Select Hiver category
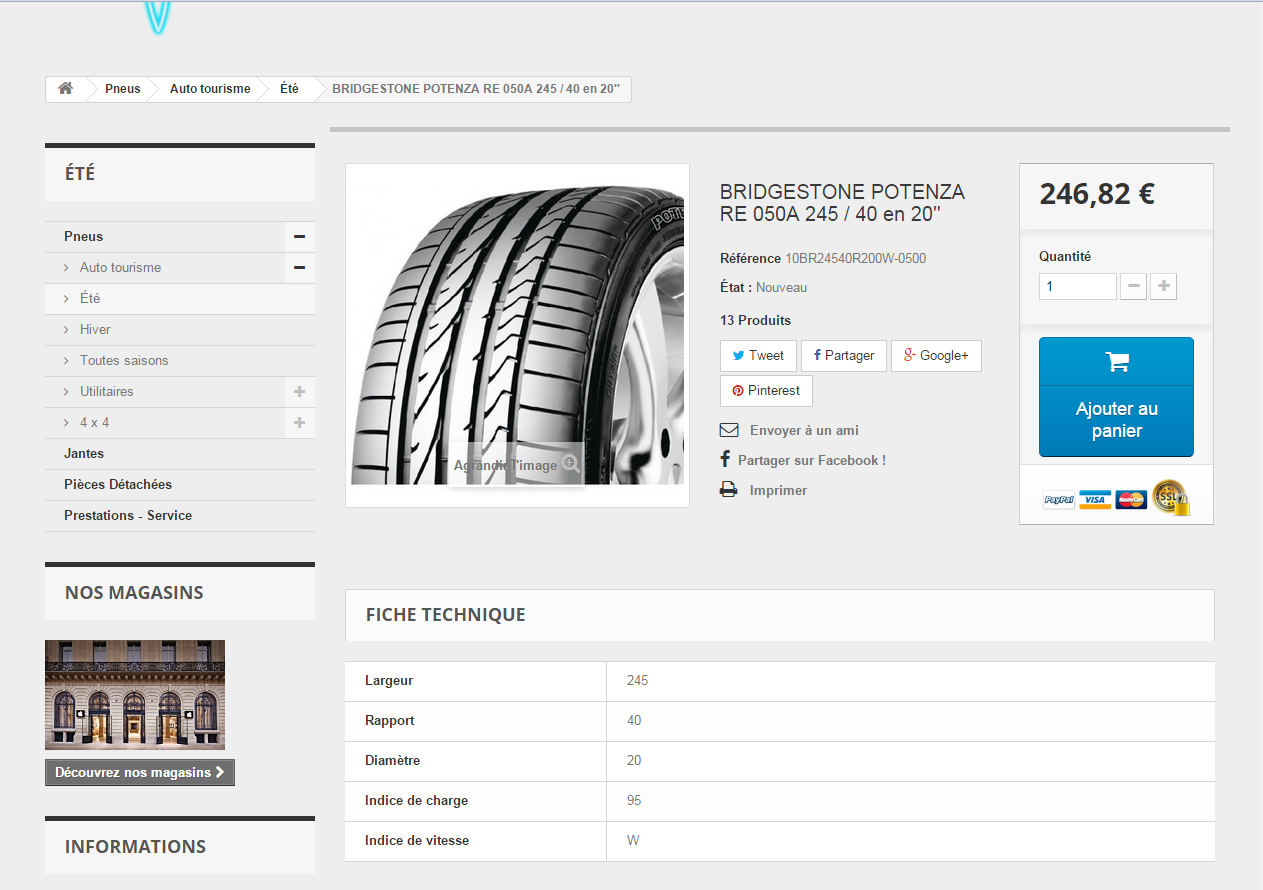The width and height of the screenshot is (1263, 890). [95, 330]
